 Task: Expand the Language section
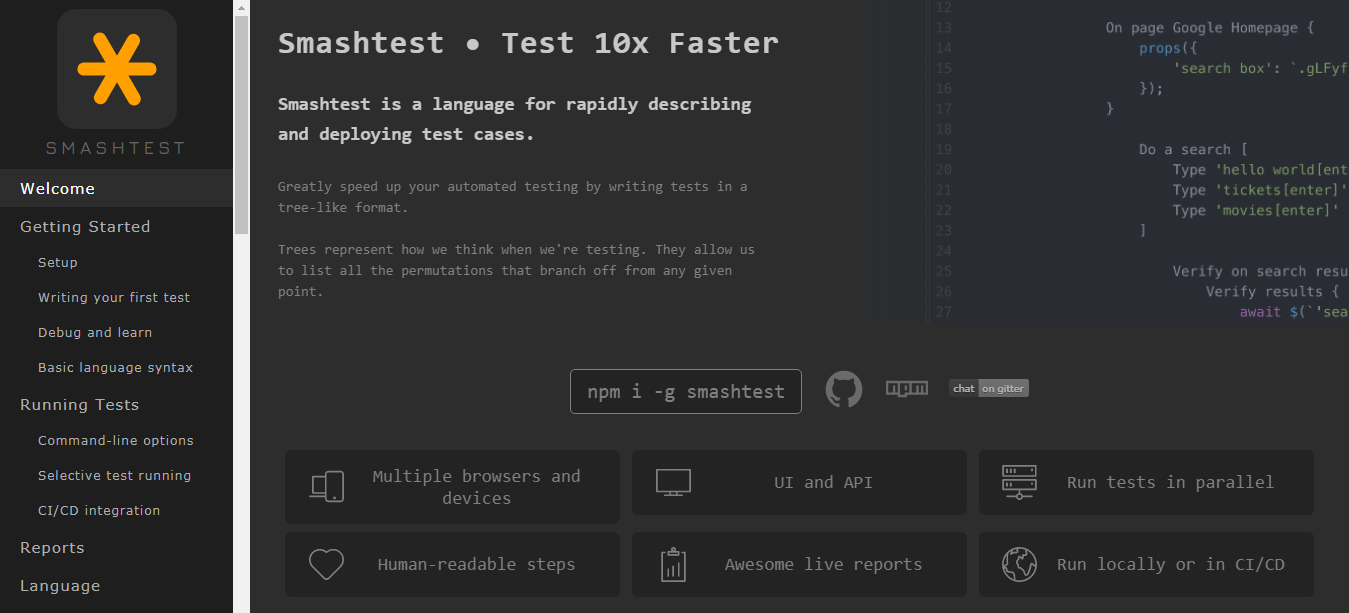click(x=60, y=585)
